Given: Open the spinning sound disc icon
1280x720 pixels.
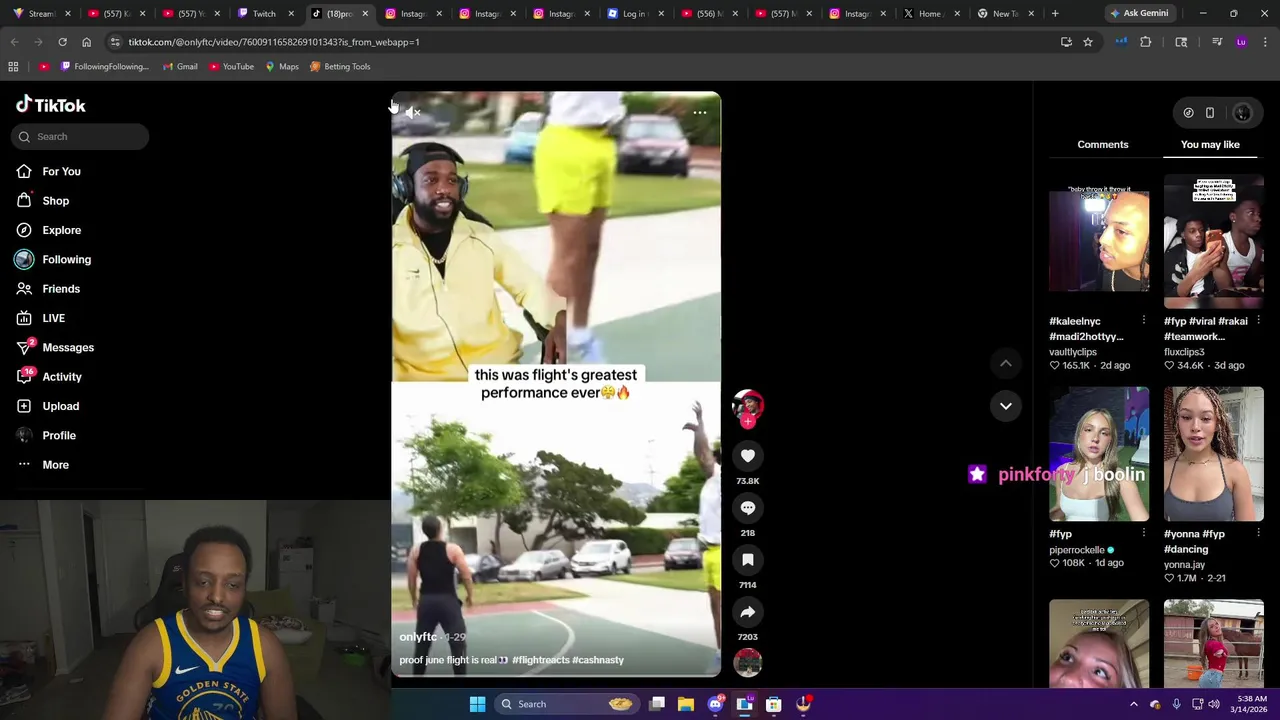Looking at the screenshot, I should coord(748,662).
